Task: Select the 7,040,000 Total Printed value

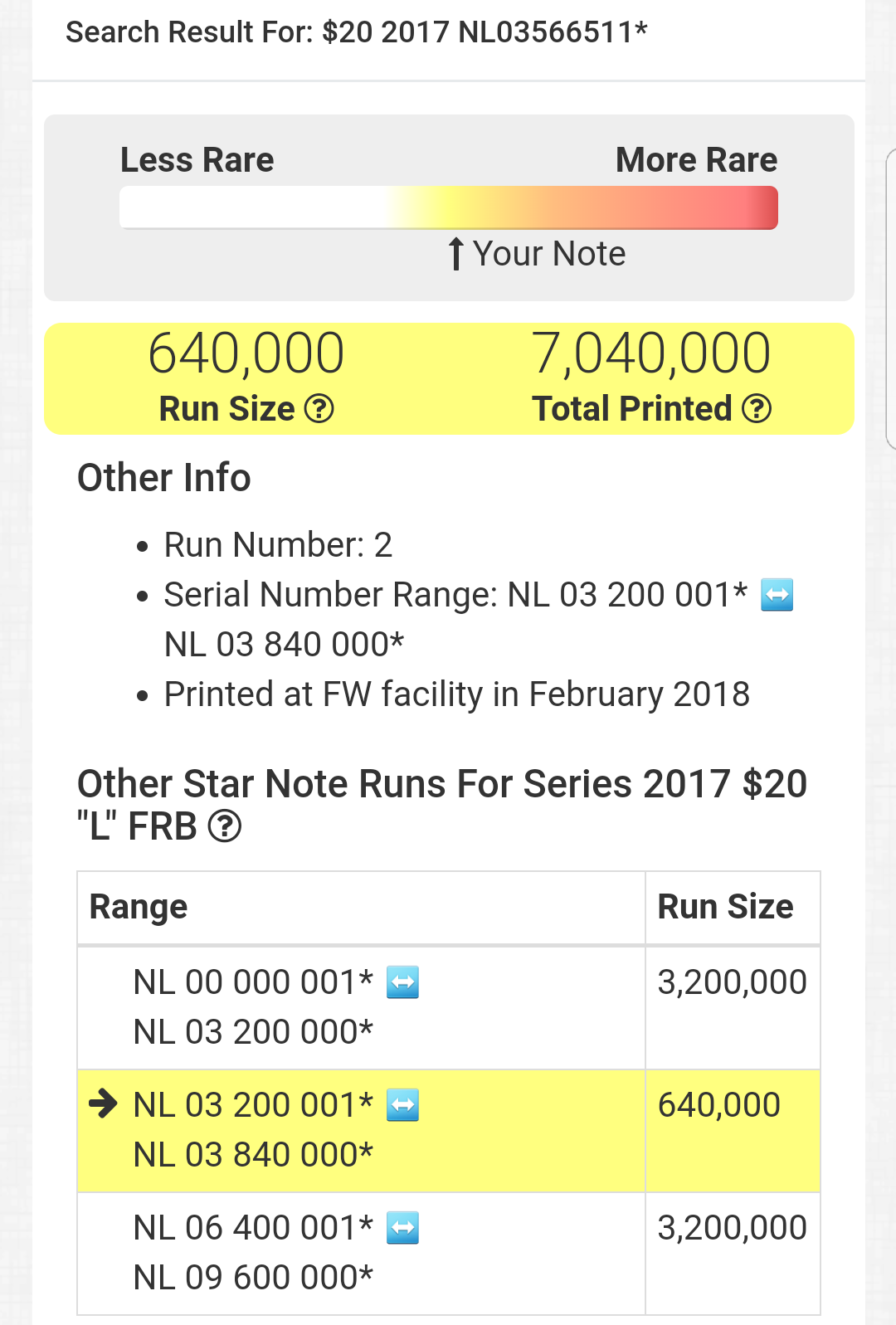Action: tap(651, 353)
